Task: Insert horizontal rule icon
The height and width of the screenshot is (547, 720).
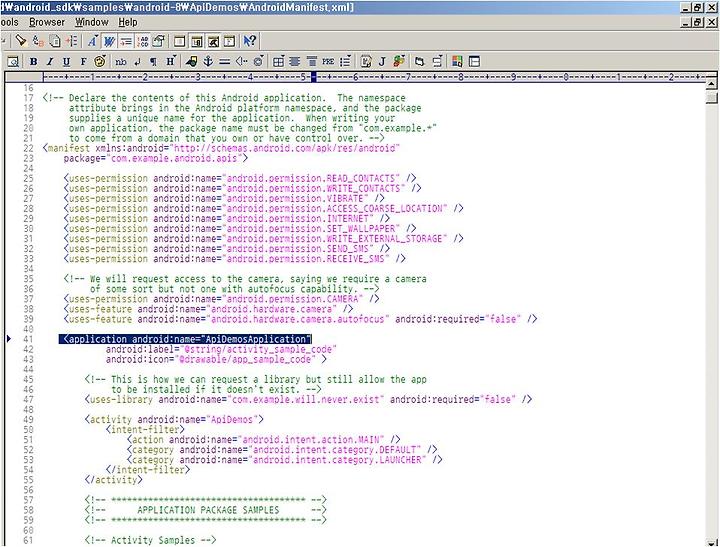Action: point(225,62)
